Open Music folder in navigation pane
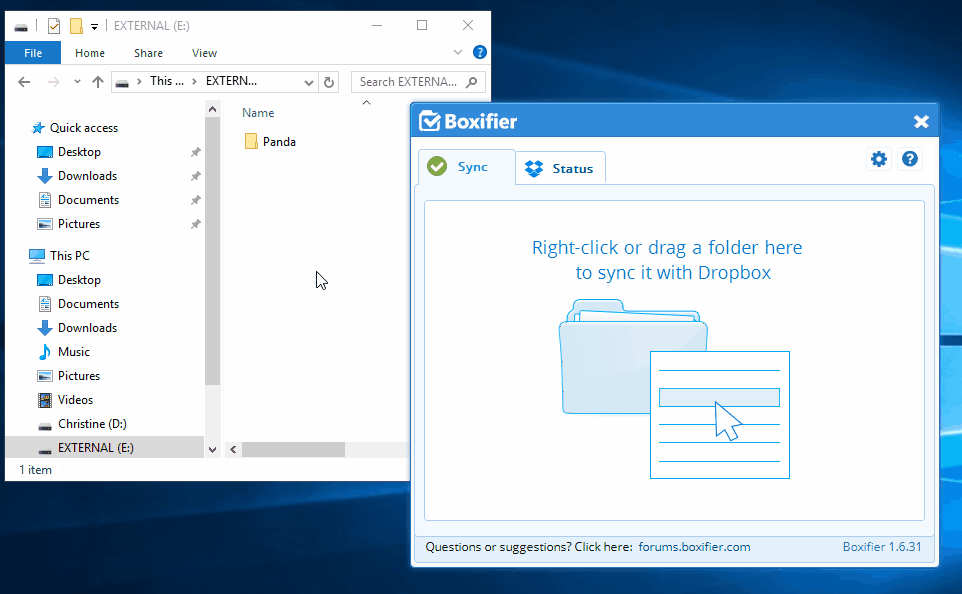962x594 pixels. (x=74, y=352)
